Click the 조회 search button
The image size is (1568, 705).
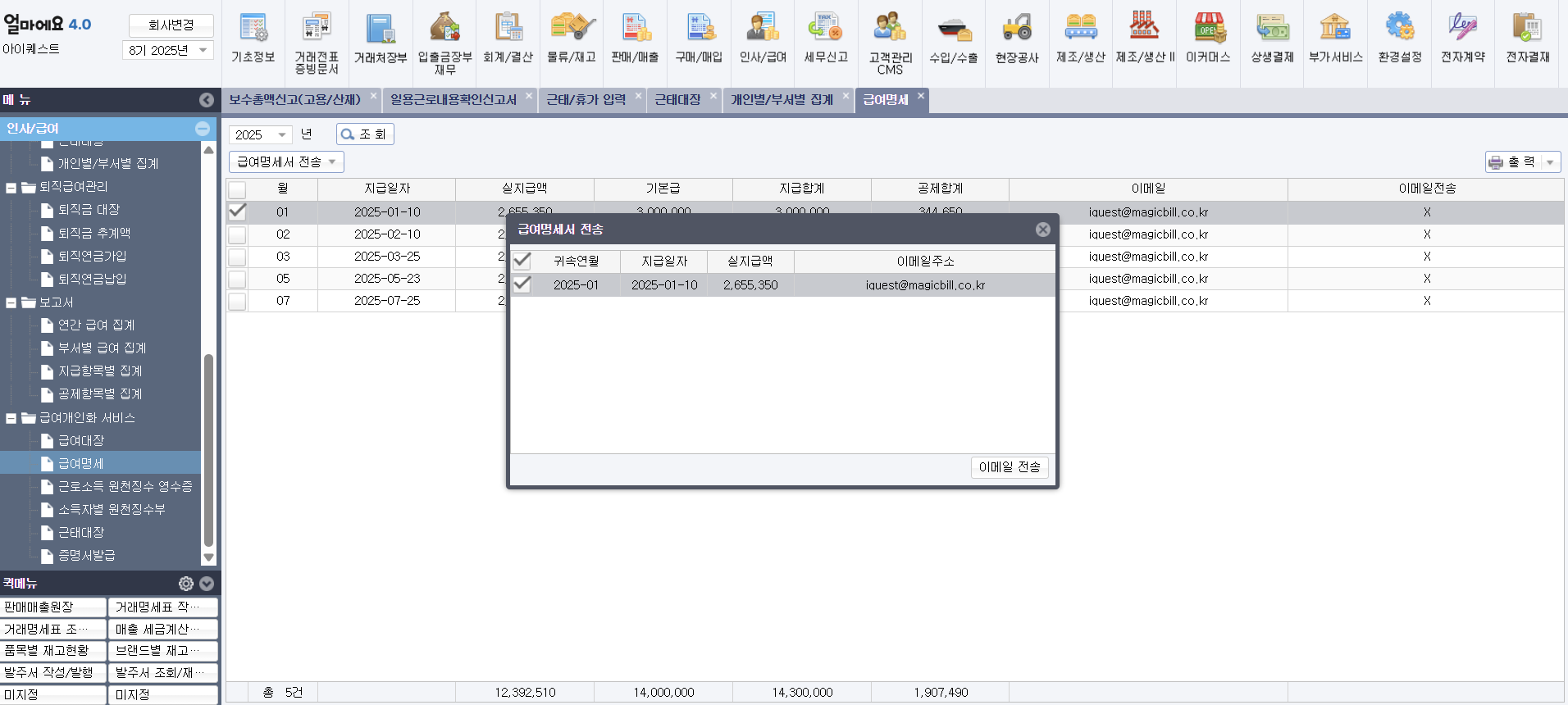point(365,134)
